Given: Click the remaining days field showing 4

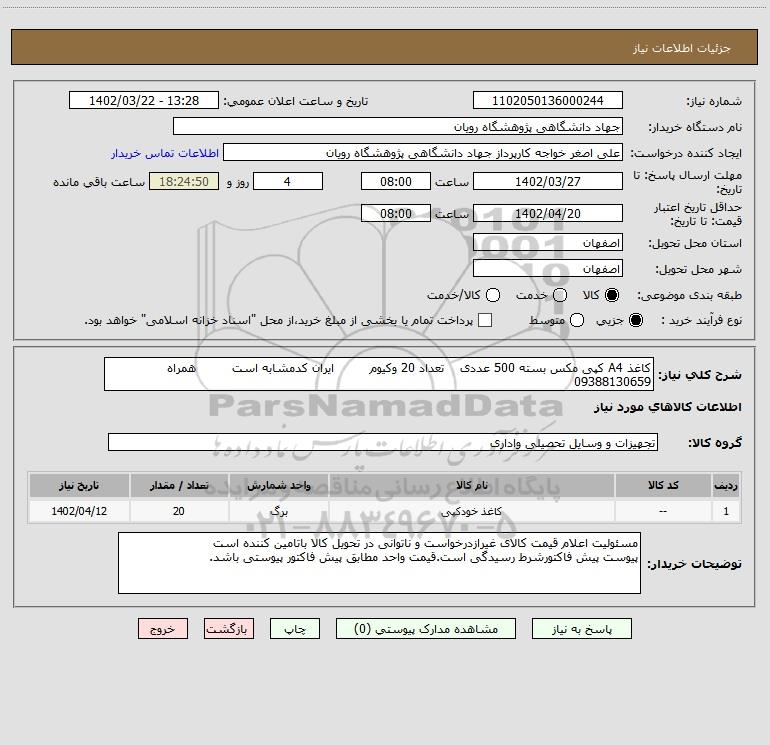Looking at the screenshot, I should click(x=288, y=181).
